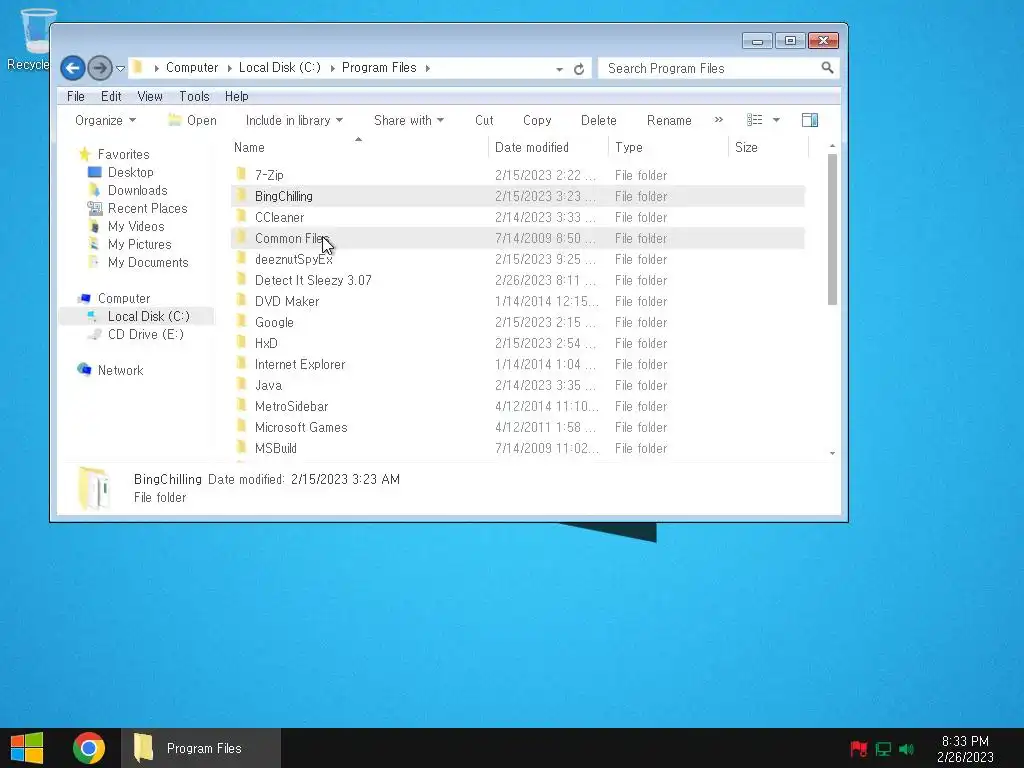Select the HxD folder icon
This screenshot has width=1024, height=768.
coord(241,343)
